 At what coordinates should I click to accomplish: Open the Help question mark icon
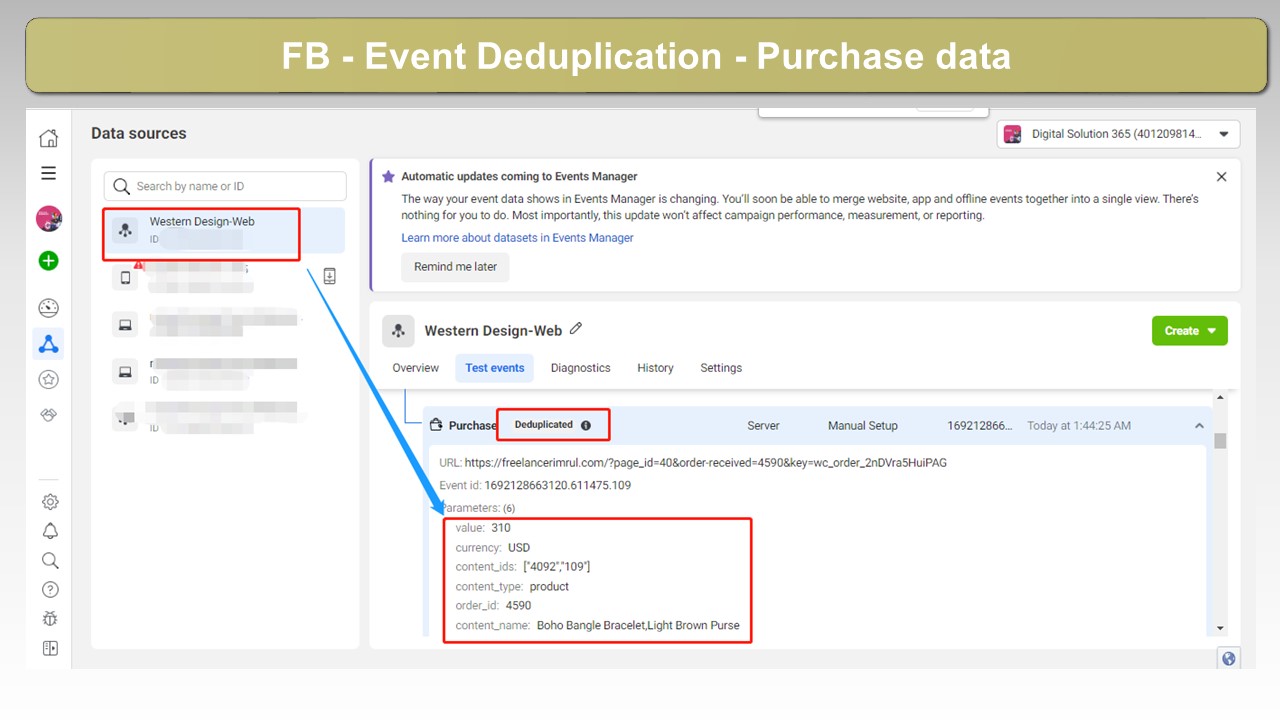coord(50,590)
